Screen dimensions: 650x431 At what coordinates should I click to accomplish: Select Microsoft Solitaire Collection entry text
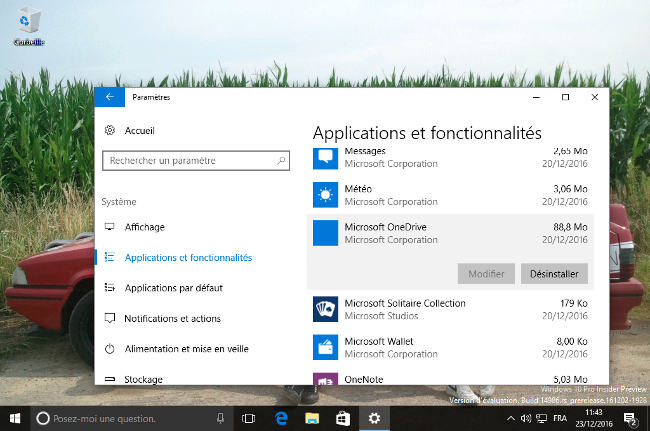405,303
